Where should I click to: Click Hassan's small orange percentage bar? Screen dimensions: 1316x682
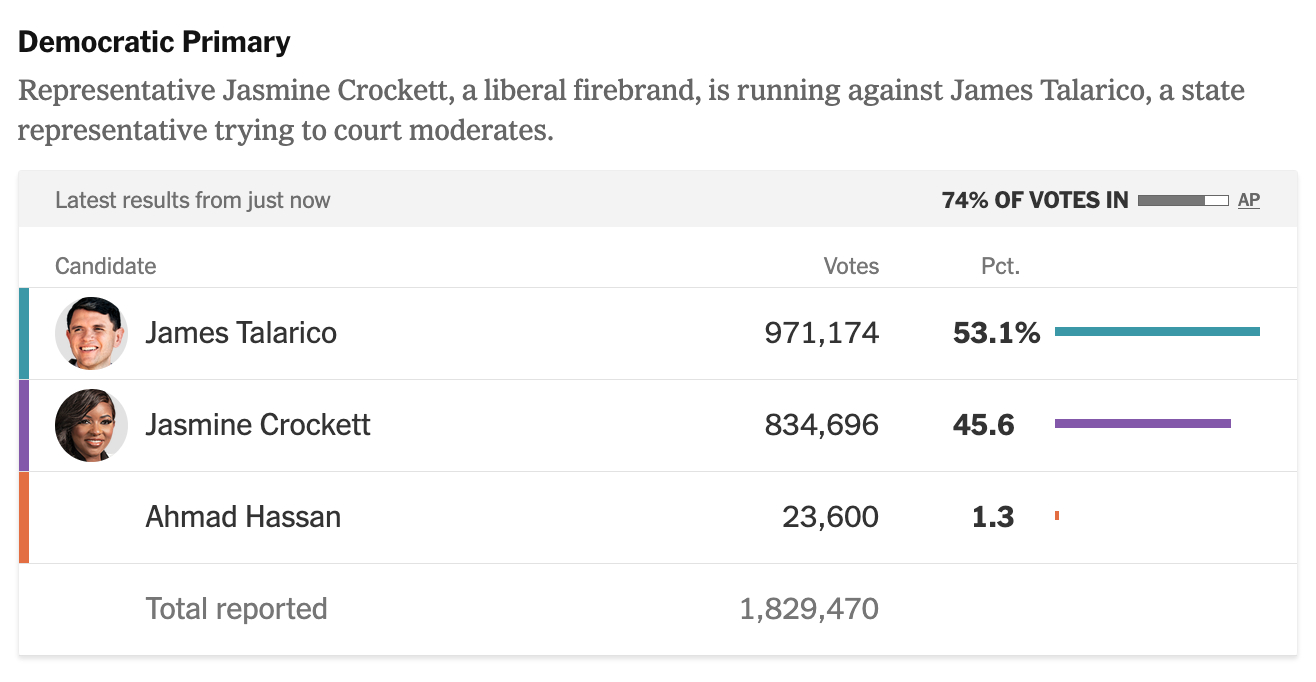tap(1057, 516)
